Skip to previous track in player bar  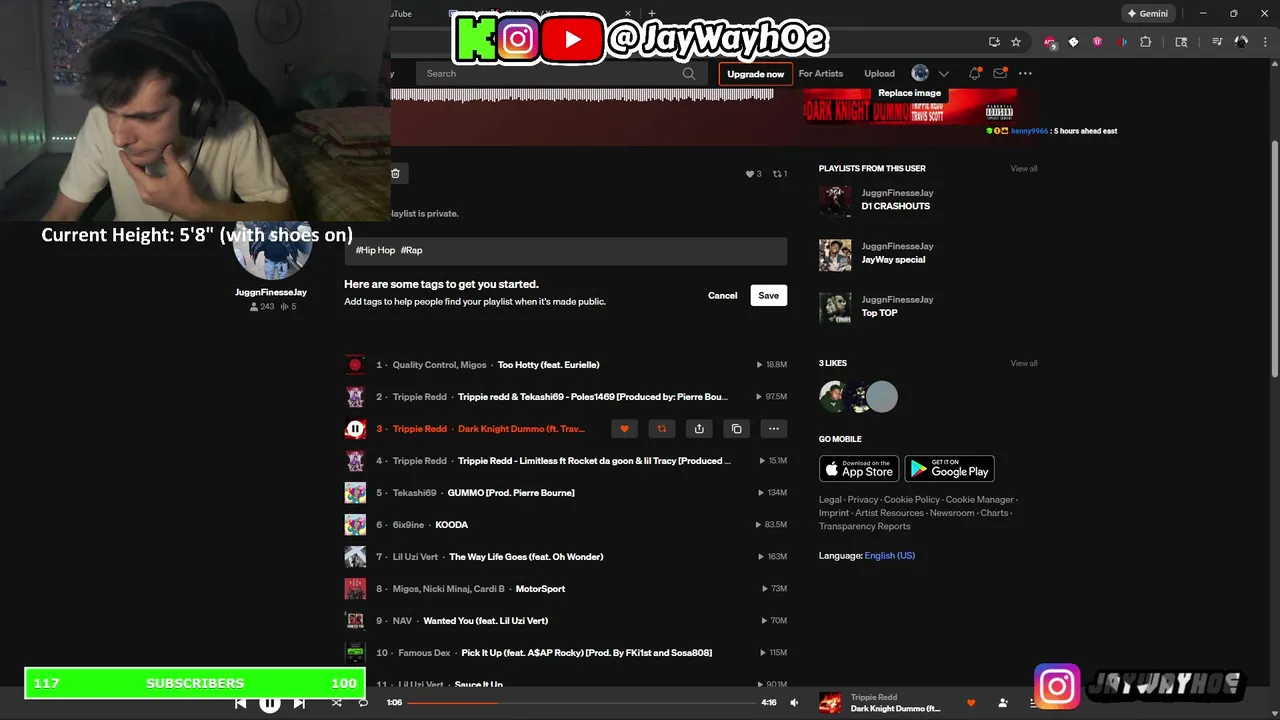[241, 703]
